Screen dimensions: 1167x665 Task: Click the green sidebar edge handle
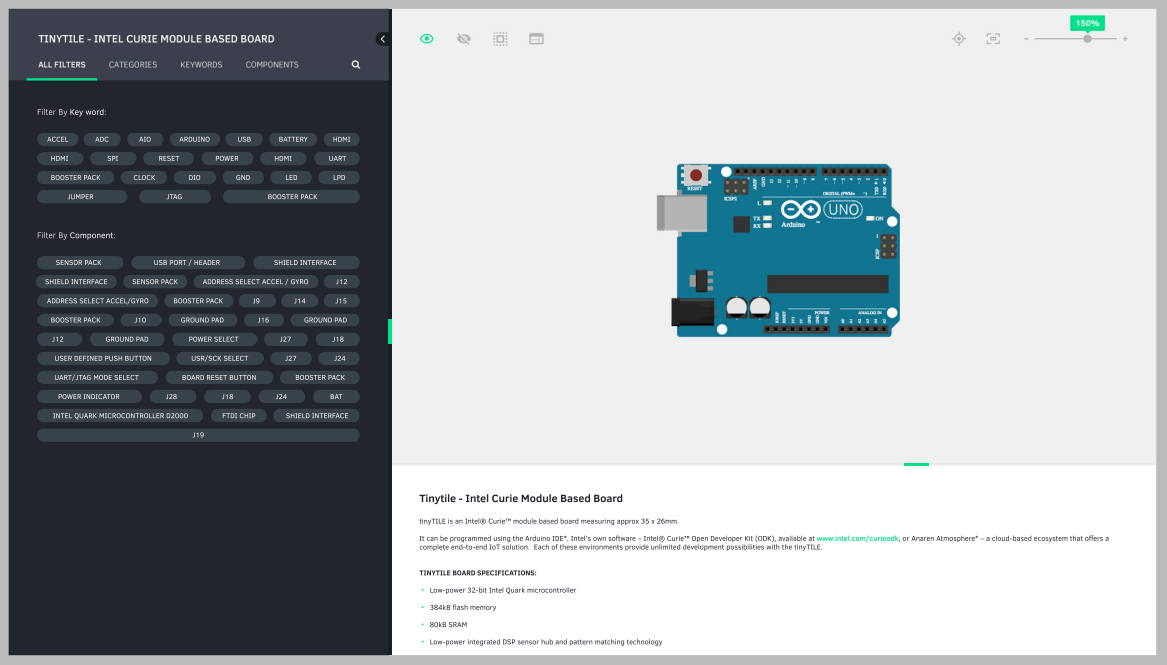390,332
